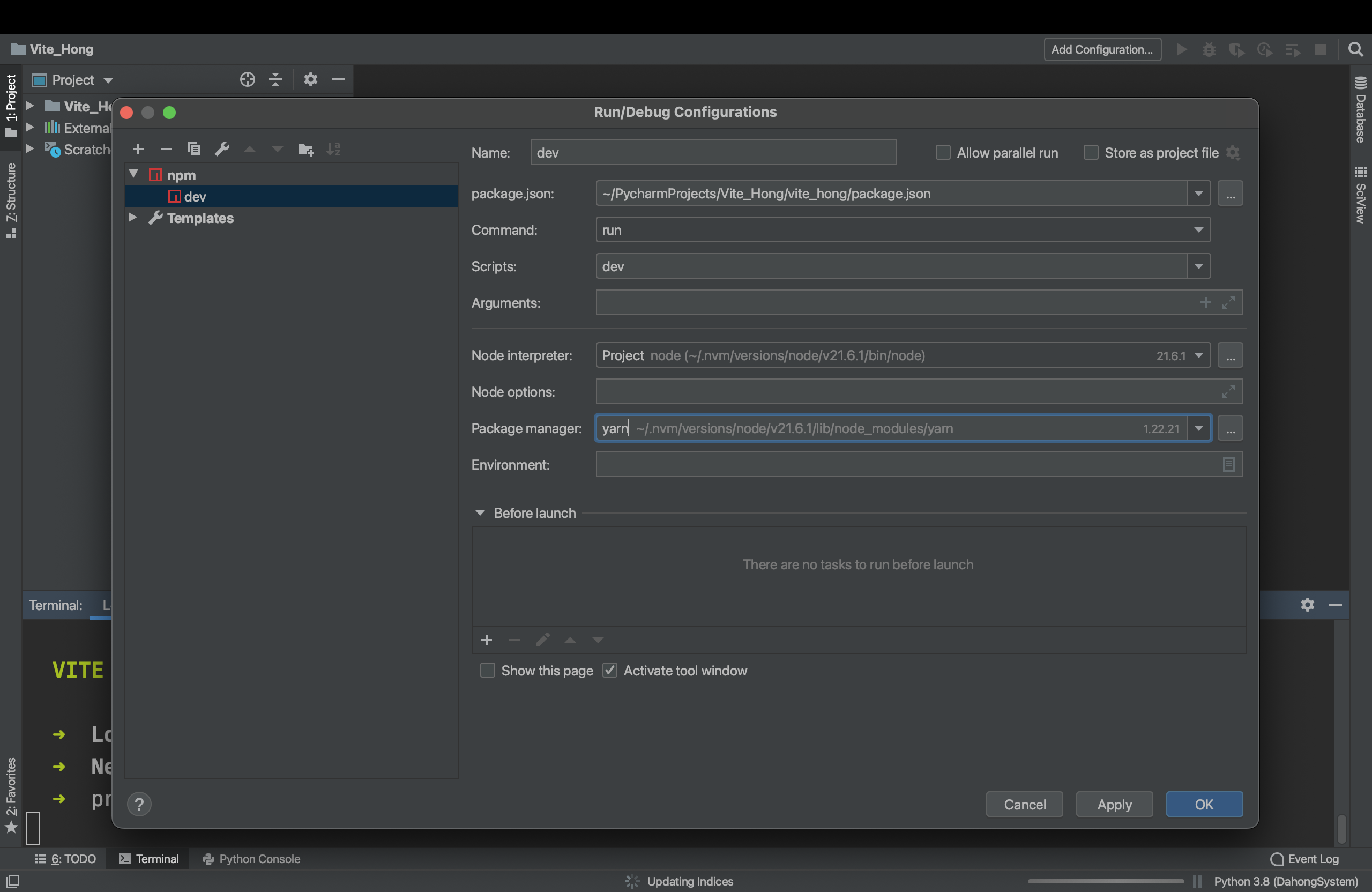This screenshot has height=892, width=1372.
Task: Confirm dialog with OK button
Action: [x=1204, y=805]
